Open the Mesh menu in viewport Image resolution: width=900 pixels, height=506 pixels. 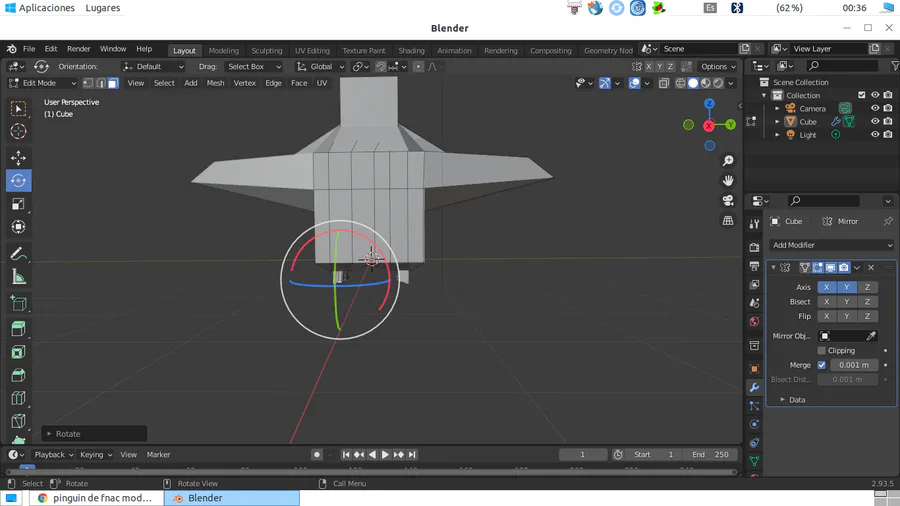tap(215, 83)
